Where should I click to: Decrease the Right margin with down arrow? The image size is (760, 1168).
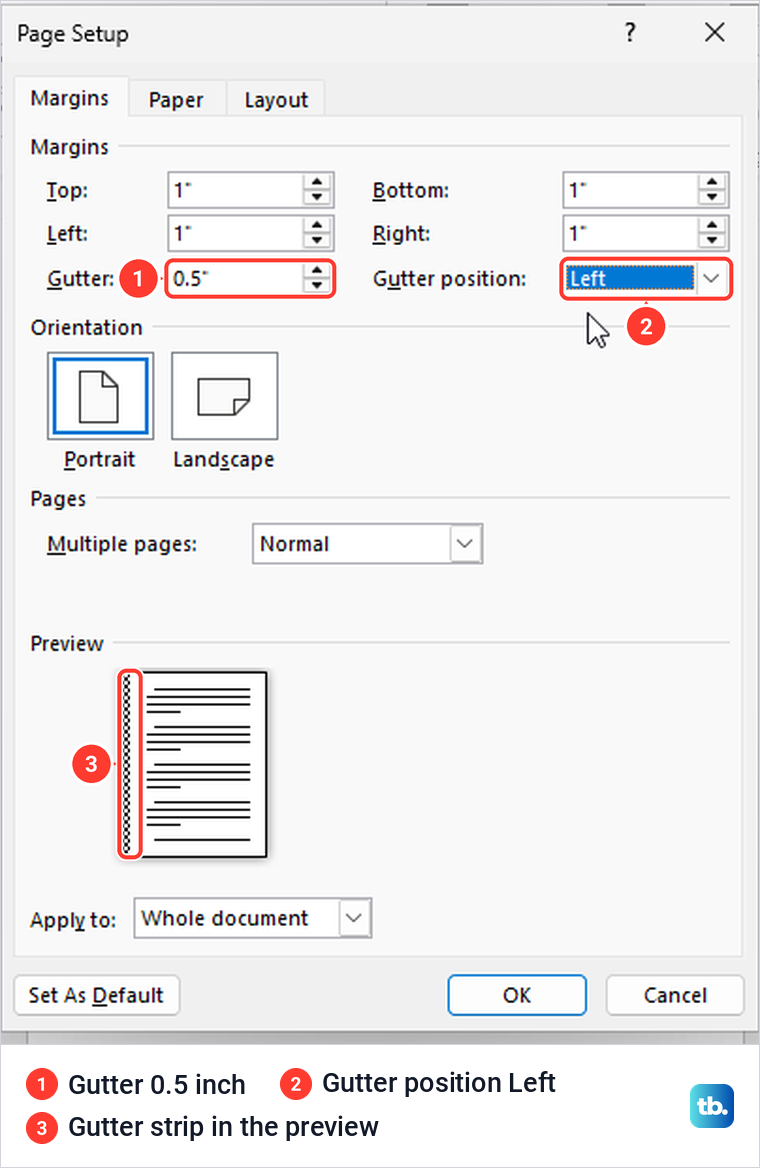coord(712,241)
